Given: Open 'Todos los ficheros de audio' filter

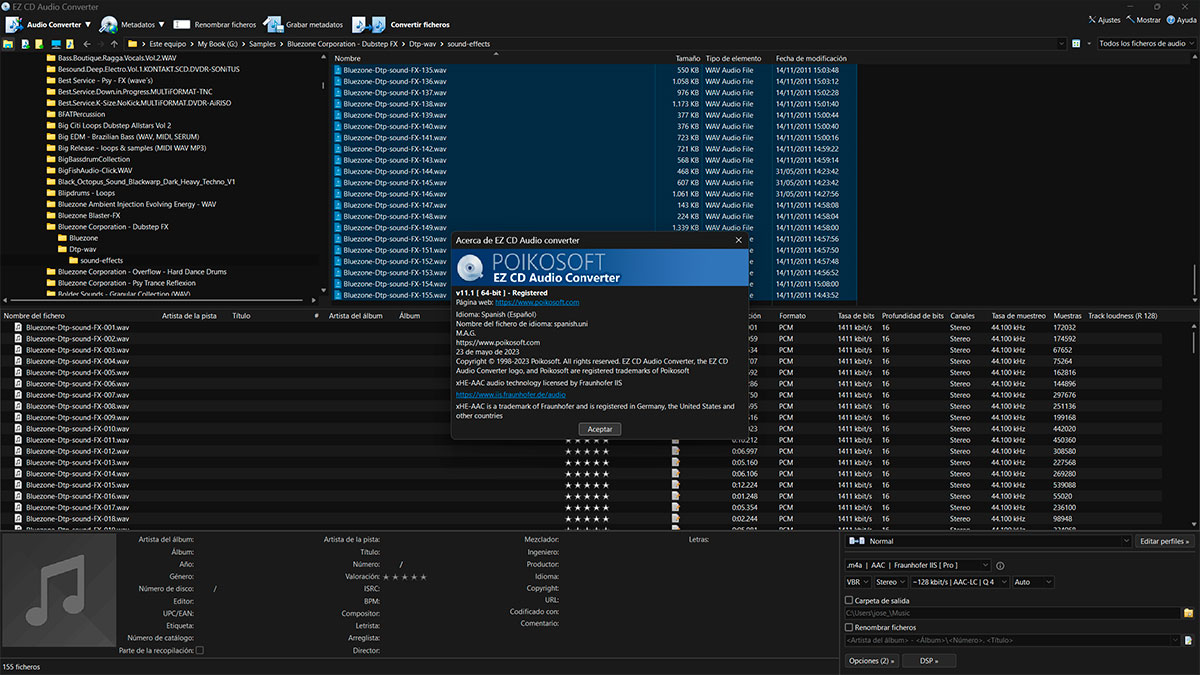Looking at the screenshot, I should [x=1146, y=44].
